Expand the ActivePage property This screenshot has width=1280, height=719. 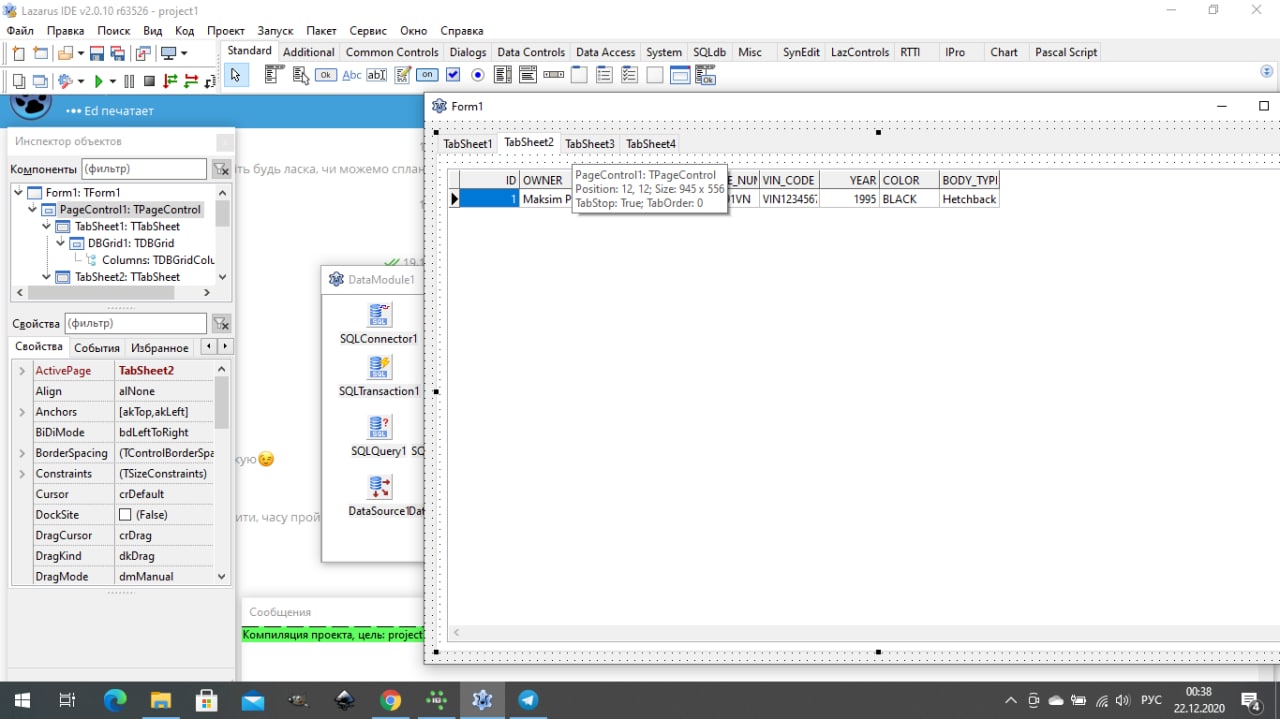click(x=22, y=371)
